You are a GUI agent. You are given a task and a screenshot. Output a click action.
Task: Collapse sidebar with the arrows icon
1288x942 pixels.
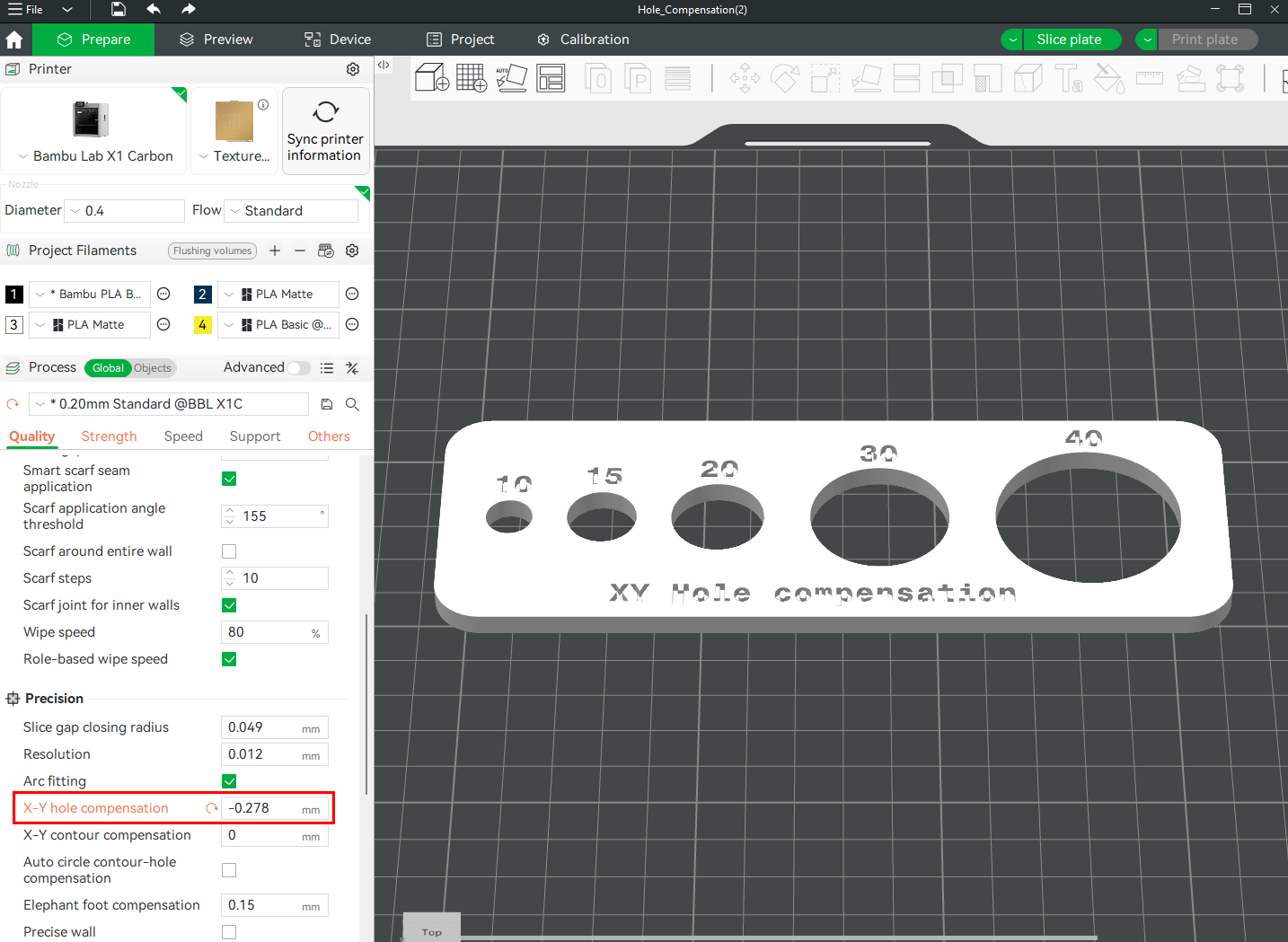[384, 65]
